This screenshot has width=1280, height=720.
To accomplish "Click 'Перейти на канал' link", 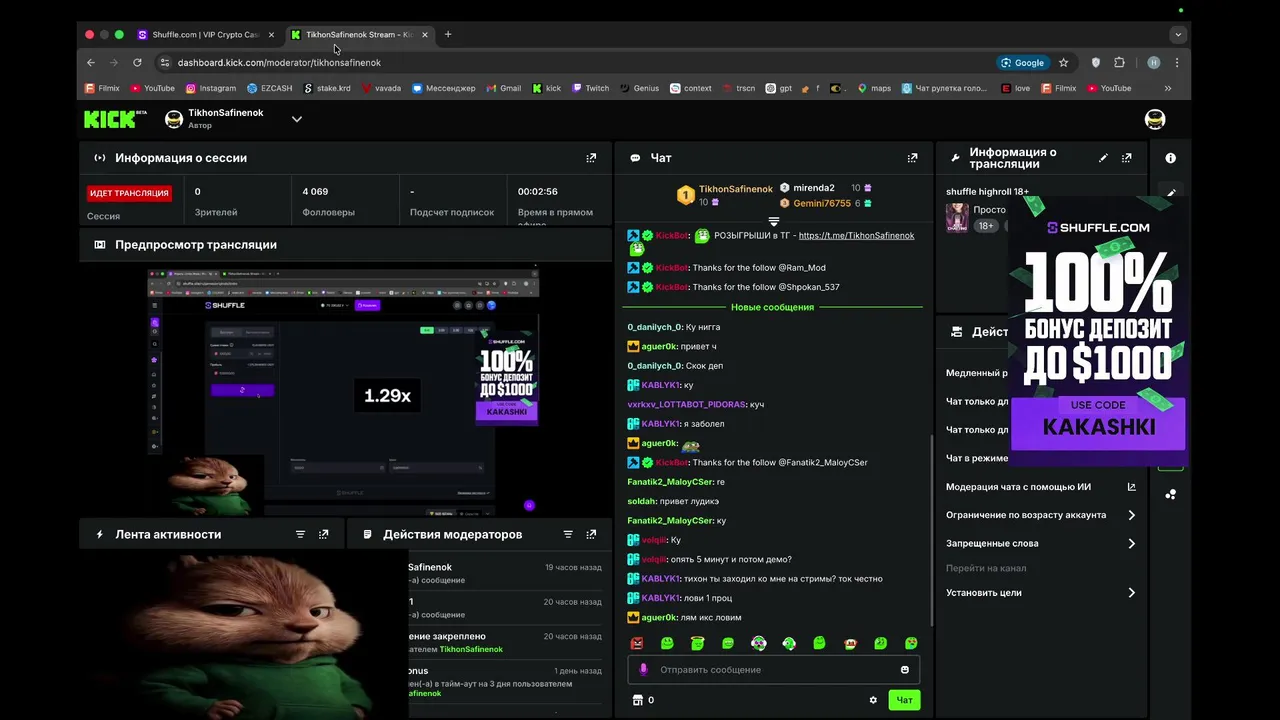I will tap(986, 568).
